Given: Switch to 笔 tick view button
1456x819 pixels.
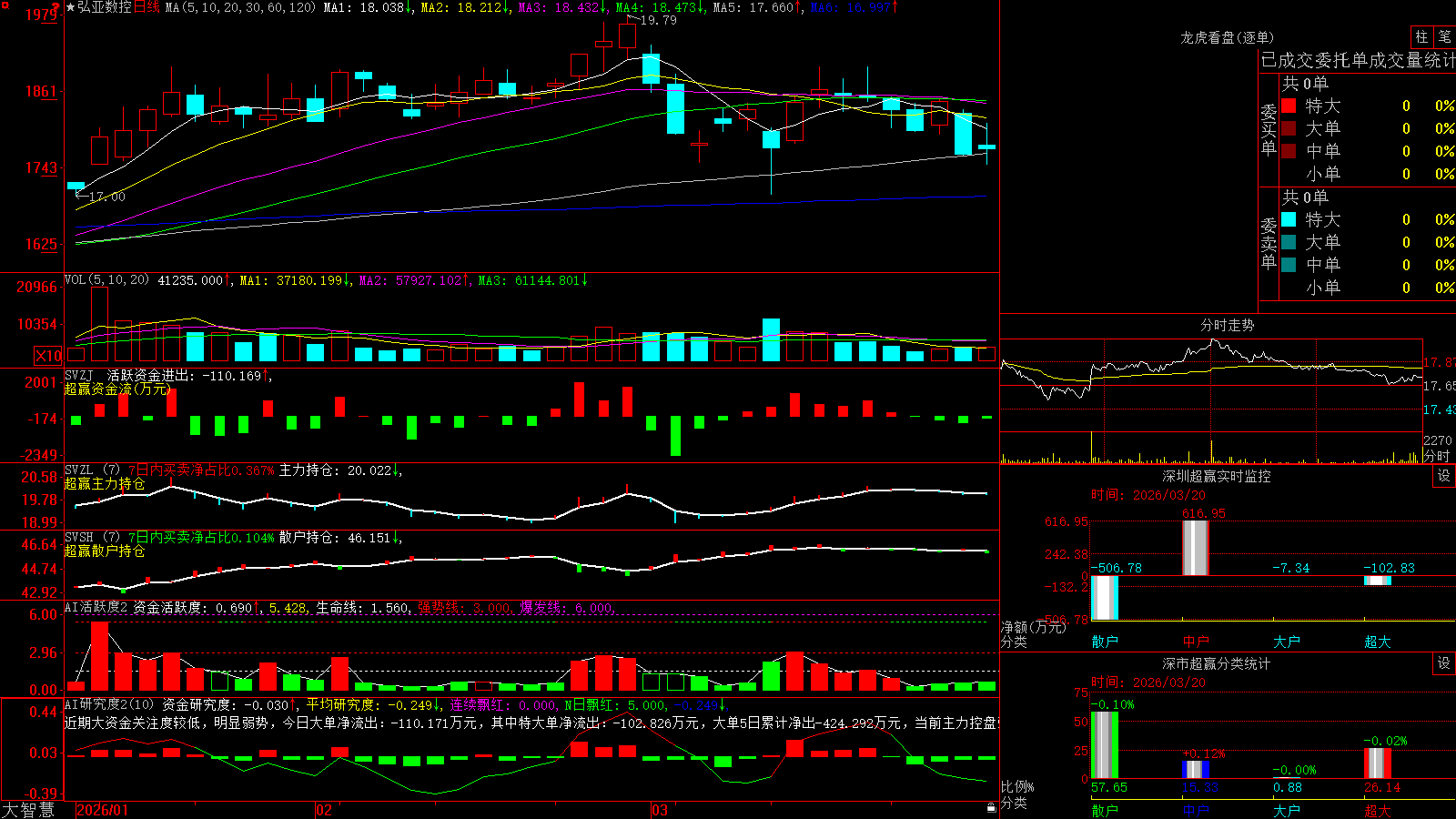Looking at the screenshot, I should tap(1444, 36).
